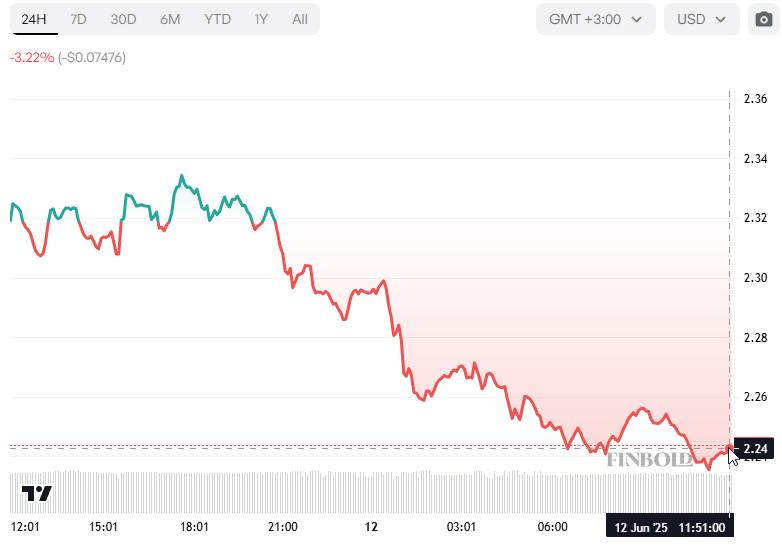This screenshot has height=549, width=782.
Task: Click the TradingView logo icon
Action: tap(37, 493)
